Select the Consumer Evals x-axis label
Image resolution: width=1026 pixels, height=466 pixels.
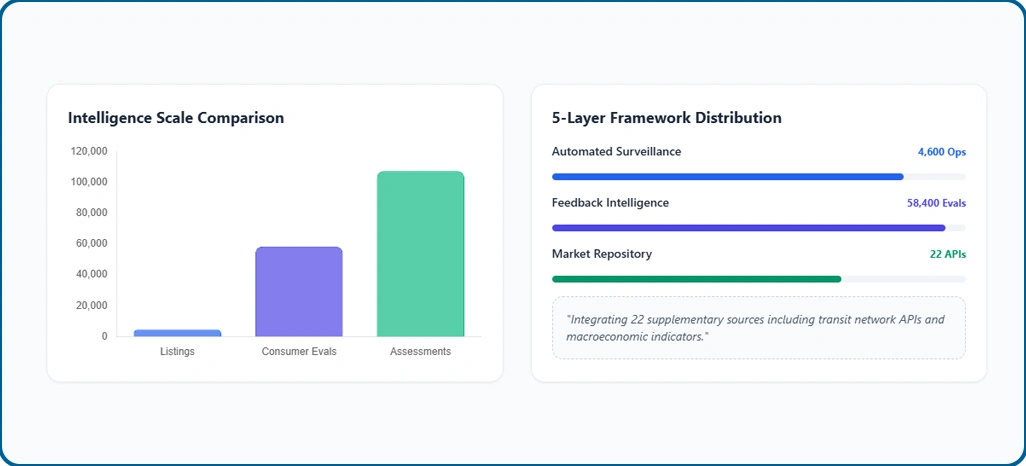coord(299,352)
